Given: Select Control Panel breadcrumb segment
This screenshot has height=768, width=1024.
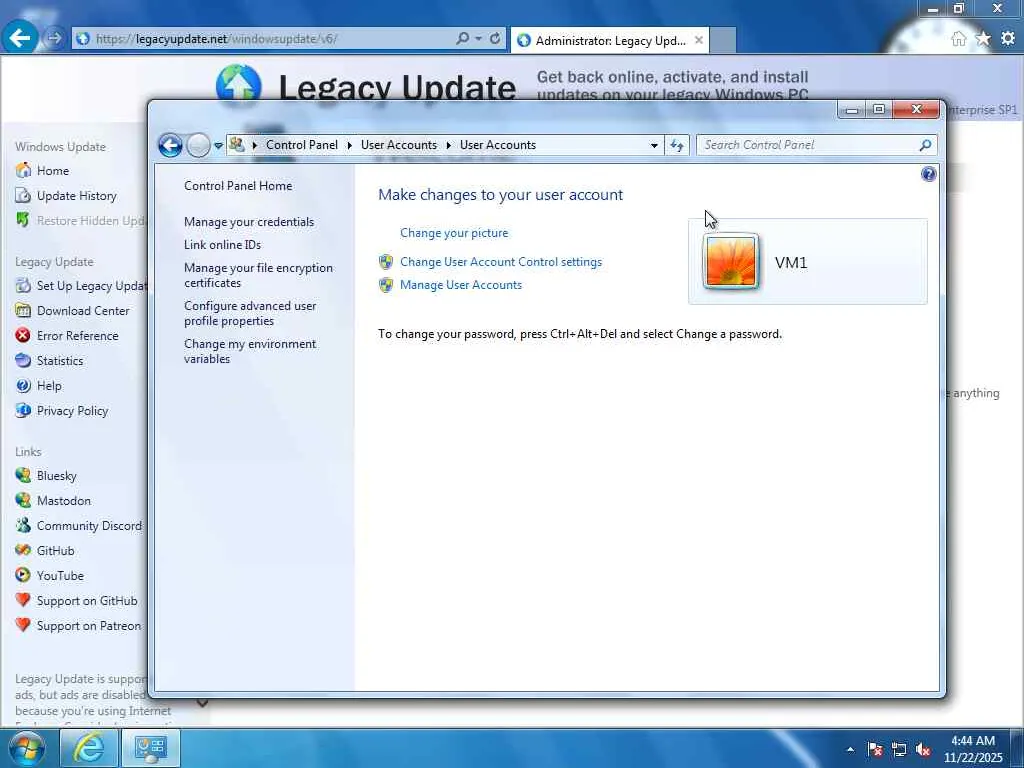Looking at the screenshot, I should [302, 145].
